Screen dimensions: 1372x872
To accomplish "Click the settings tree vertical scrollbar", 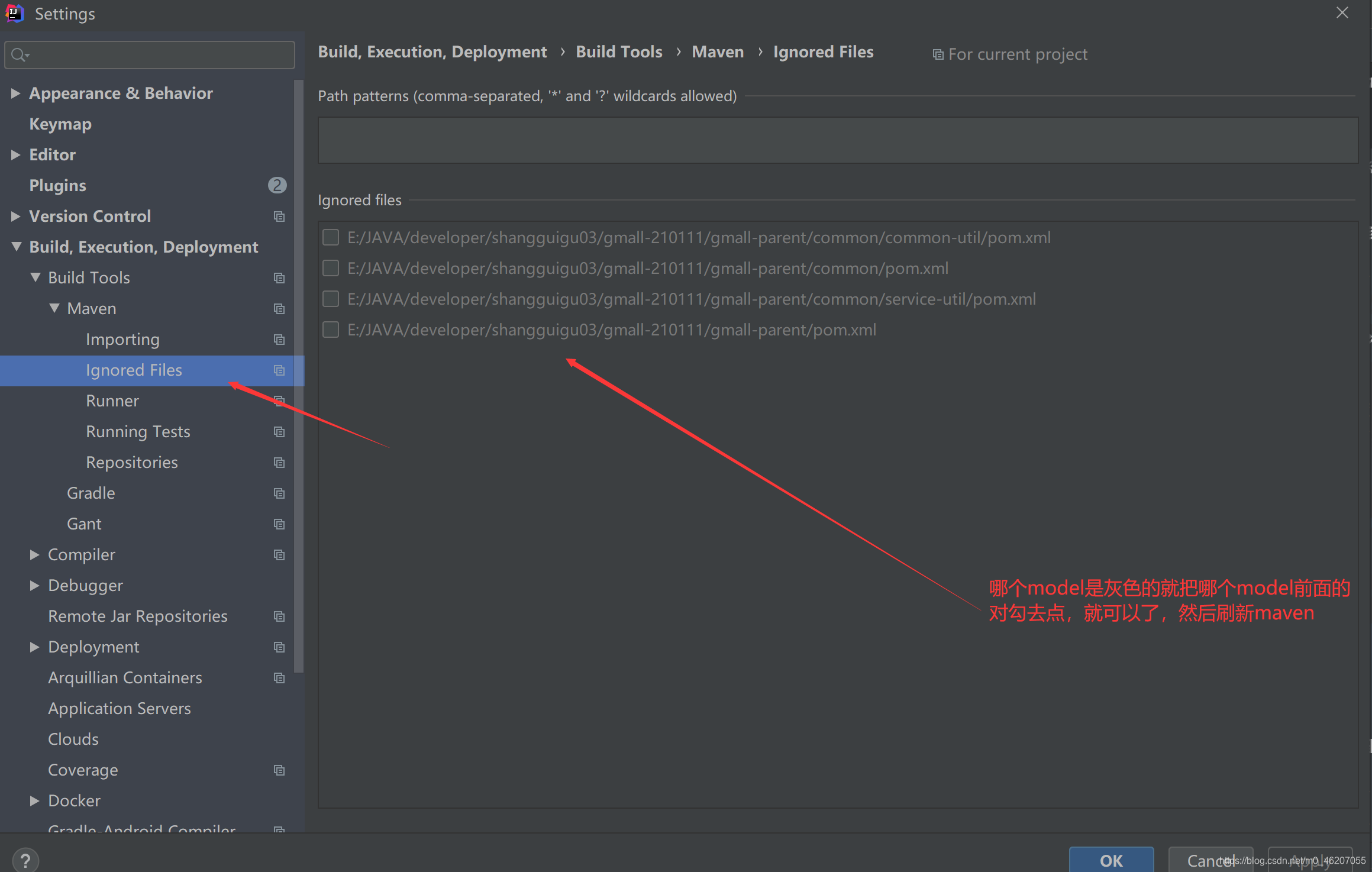I will pyautogui.click(x=299, y=376).
